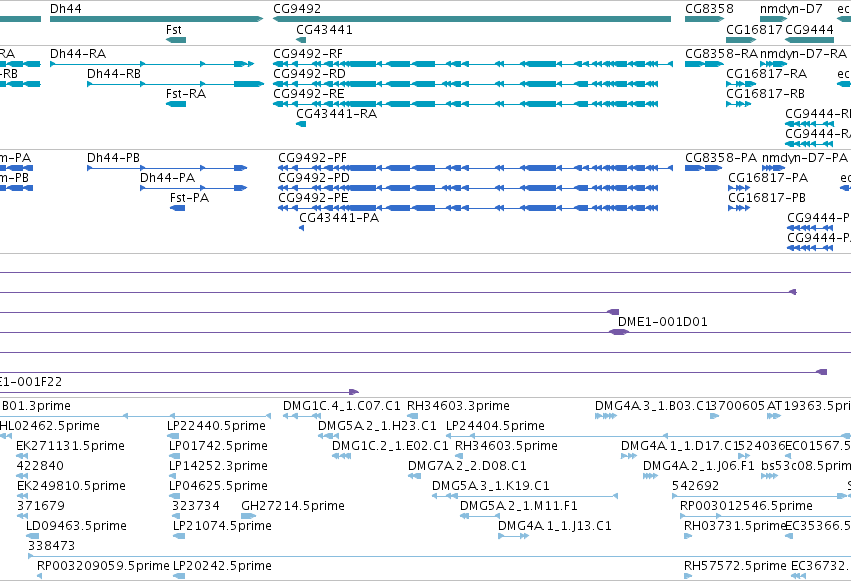Select the CG9492-RE transcript label
The height and width of the screenshot is (581, 851).
308,94
